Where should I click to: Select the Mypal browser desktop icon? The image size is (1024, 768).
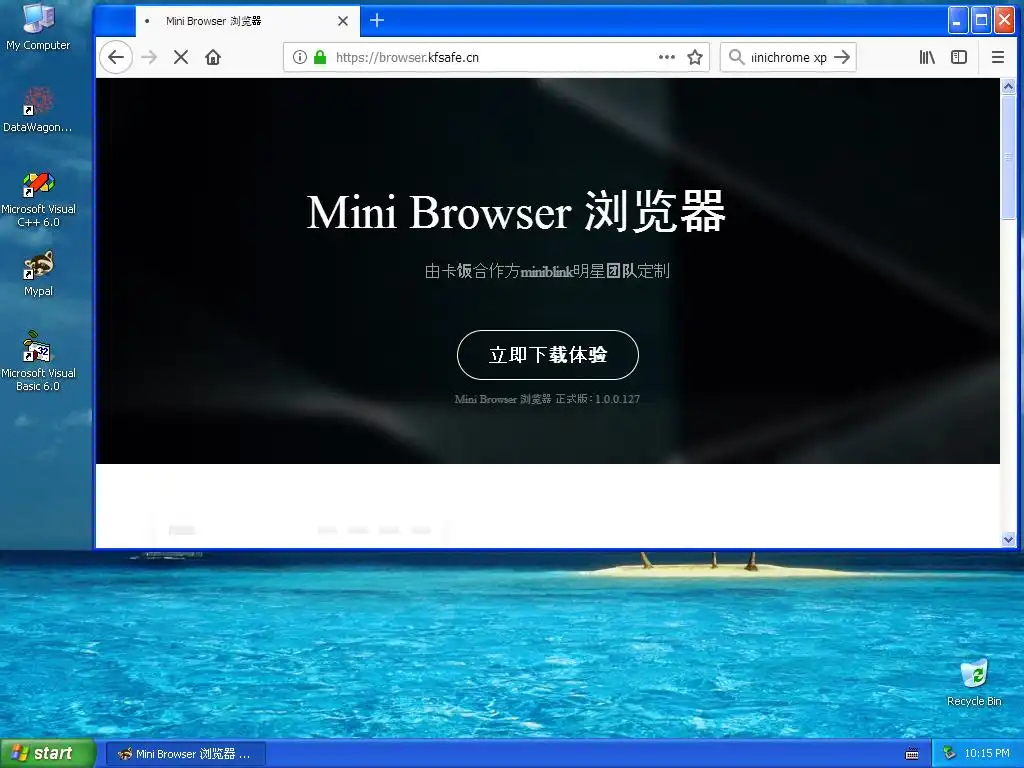(39, 273)
